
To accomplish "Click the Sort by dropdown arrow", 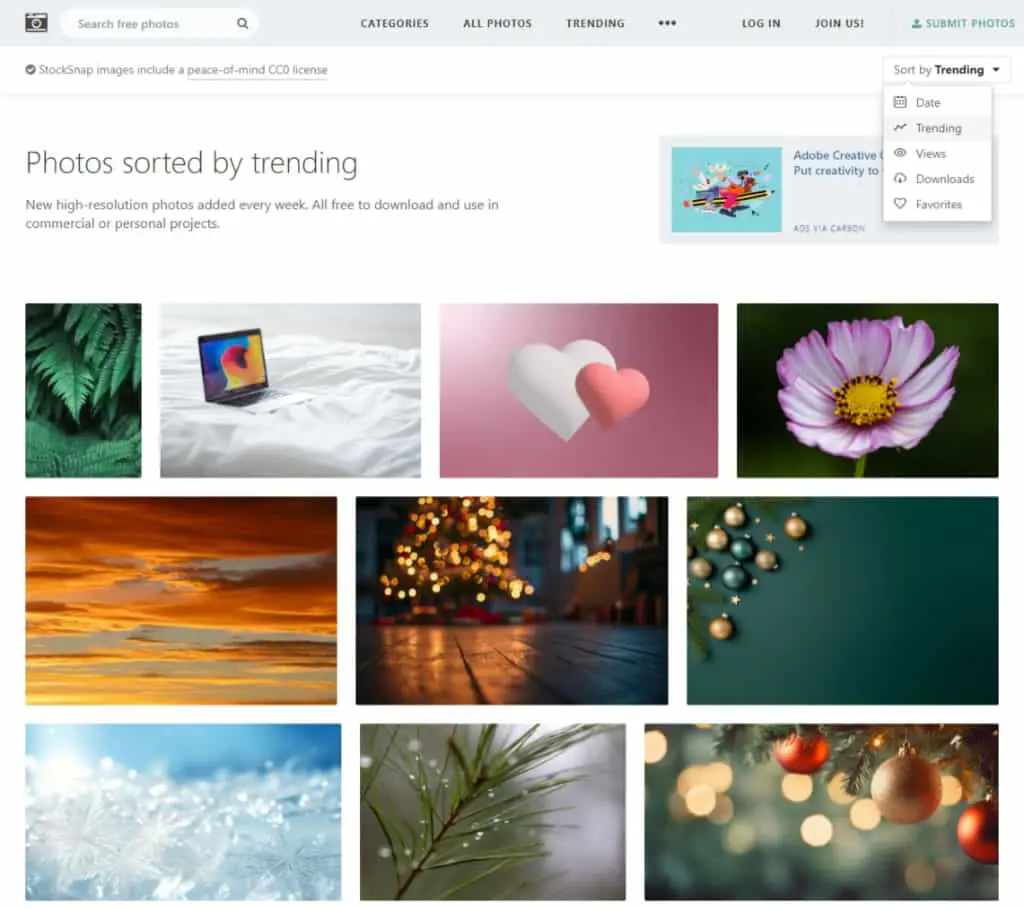I will click(x=996, y=70).
